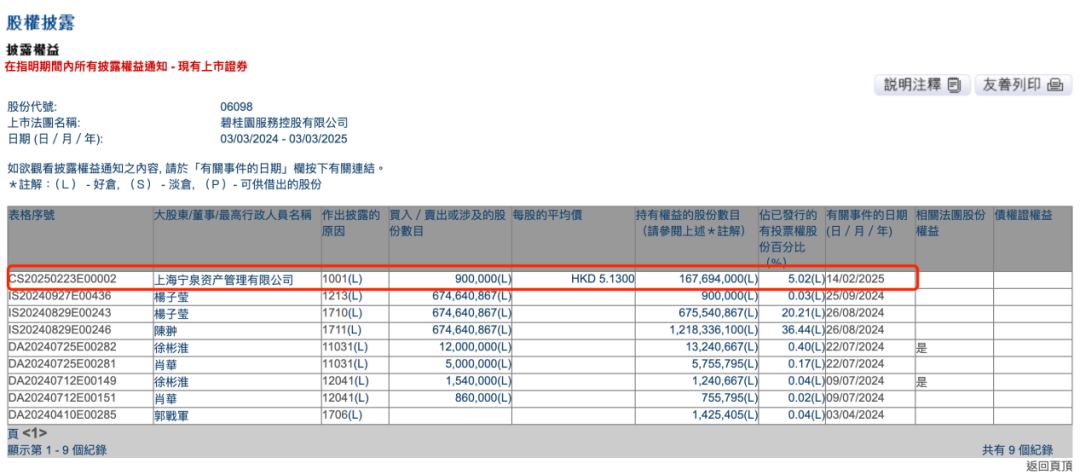Open the event date 25/09/2024 link

pos(855,297)
